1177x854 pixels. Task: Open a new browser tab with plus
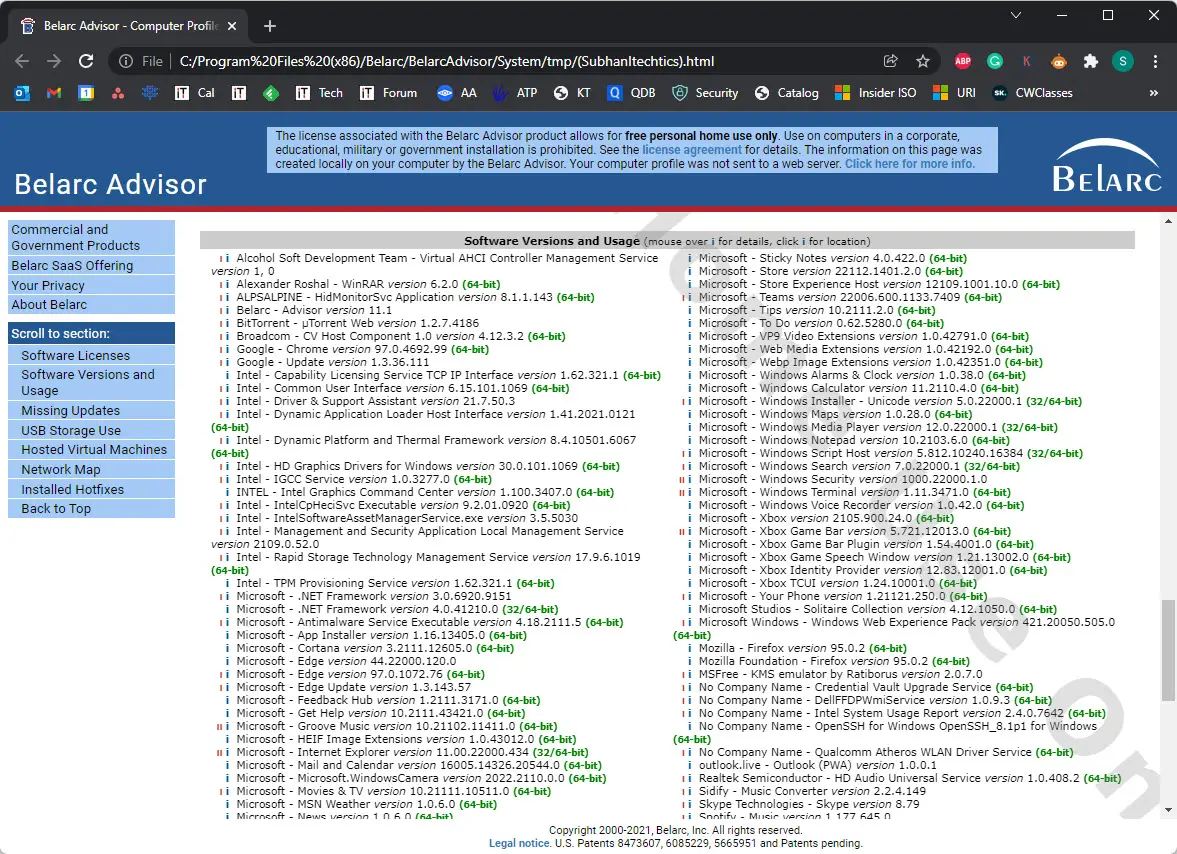[270, 26]
